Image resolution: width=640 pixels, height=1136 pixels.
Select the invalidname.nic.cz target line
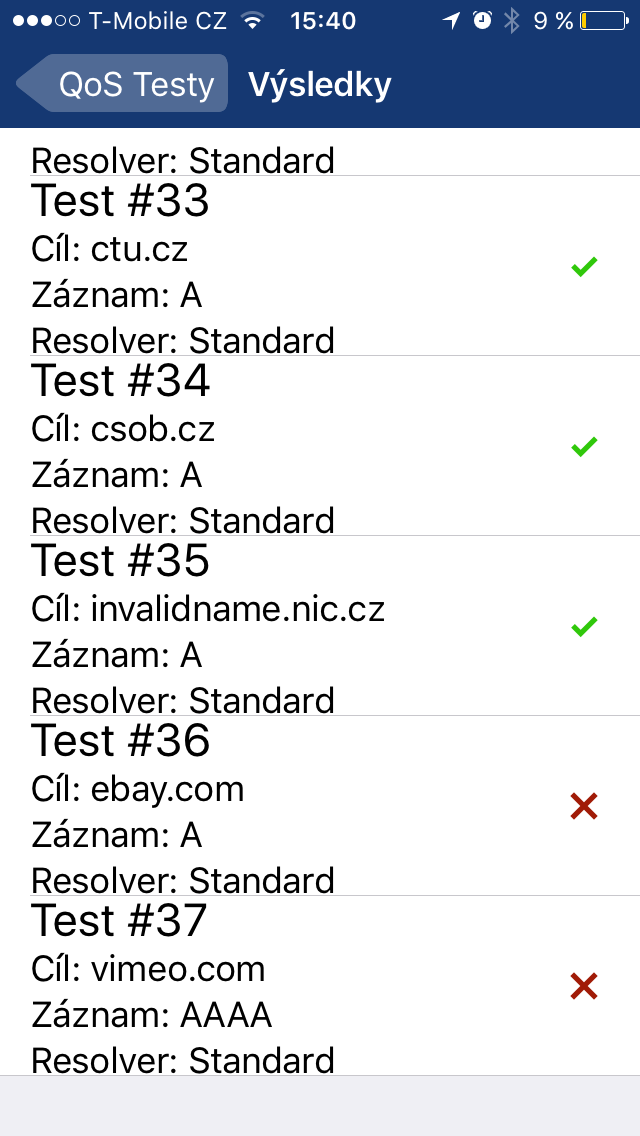coord(208,608)
